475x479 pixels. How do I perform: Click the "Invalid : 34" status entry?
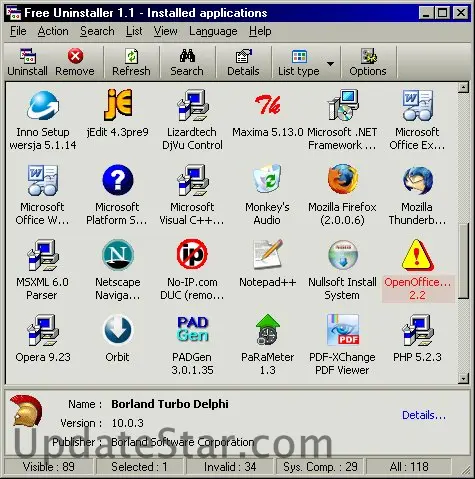(230, 467)
